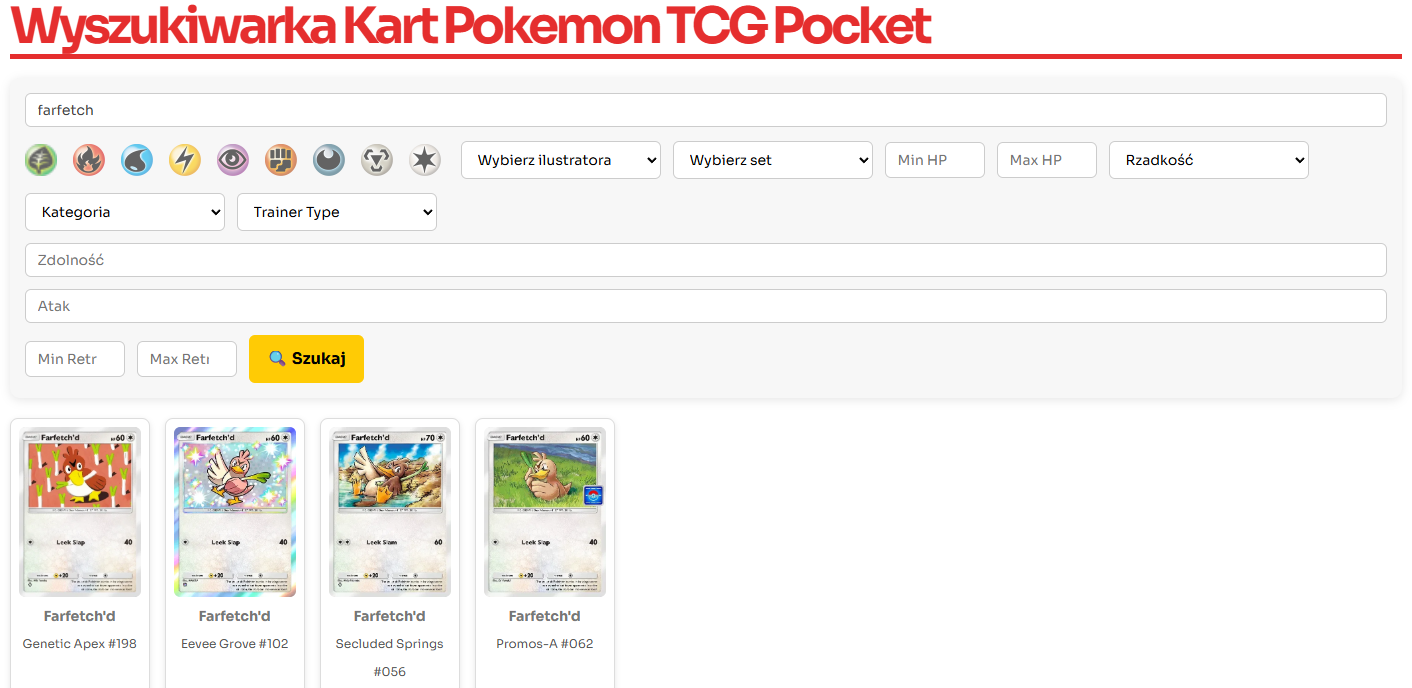Focus the Zdolność text field
The height and width of the screenshot is (688, 1412).
tap(705, 260)
